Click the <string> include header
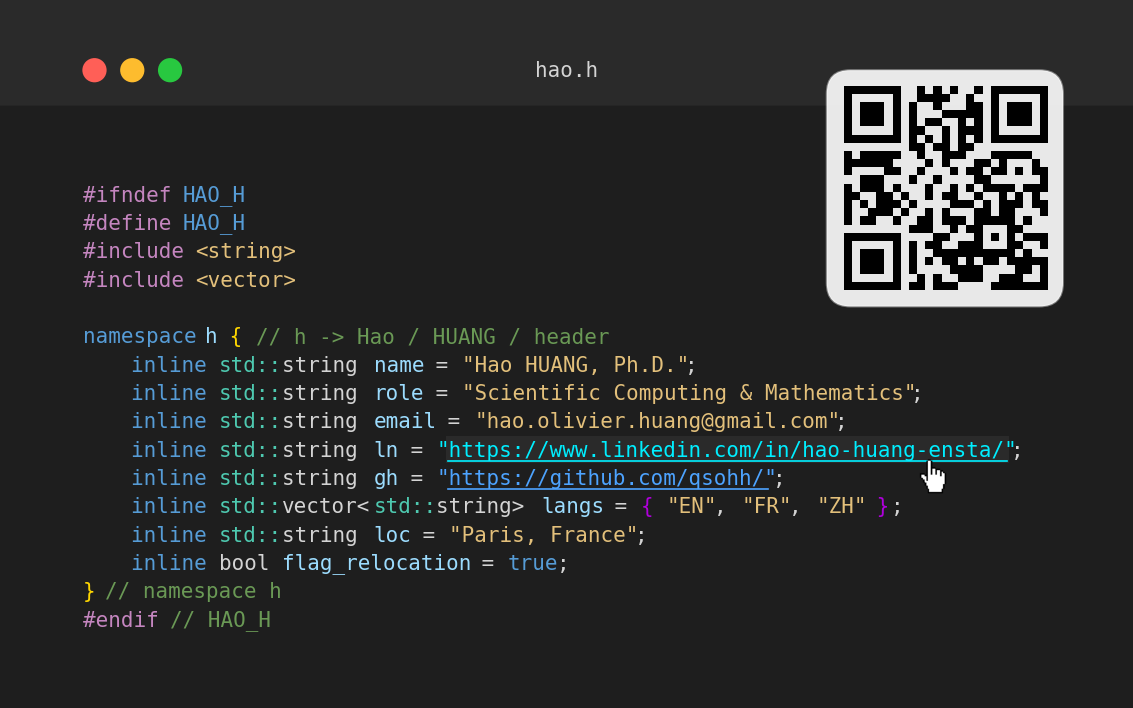The width and height of the screenshot is (1133, 708). pyautogui.click(x=245, y=251)
